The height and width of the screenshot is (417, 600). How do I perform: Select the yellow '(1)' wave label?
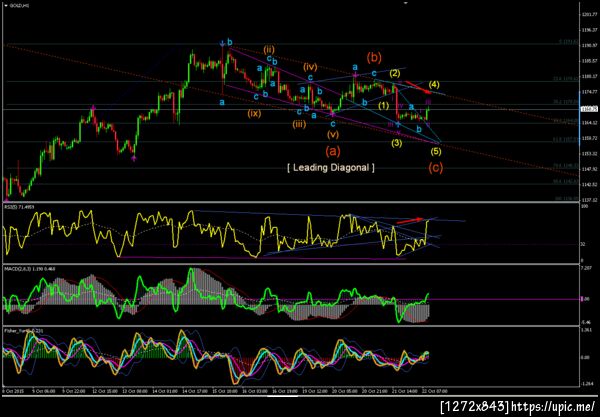383,105
